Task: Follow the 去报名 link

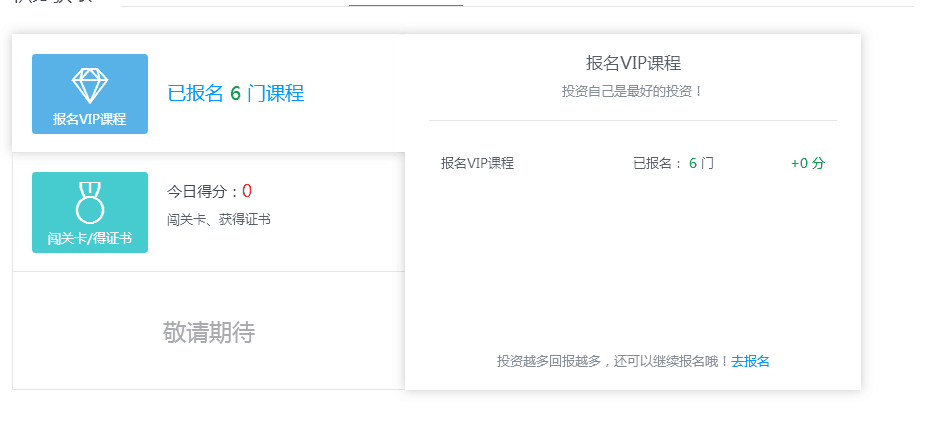Action: pyautogui.click(x=750, y=361)
